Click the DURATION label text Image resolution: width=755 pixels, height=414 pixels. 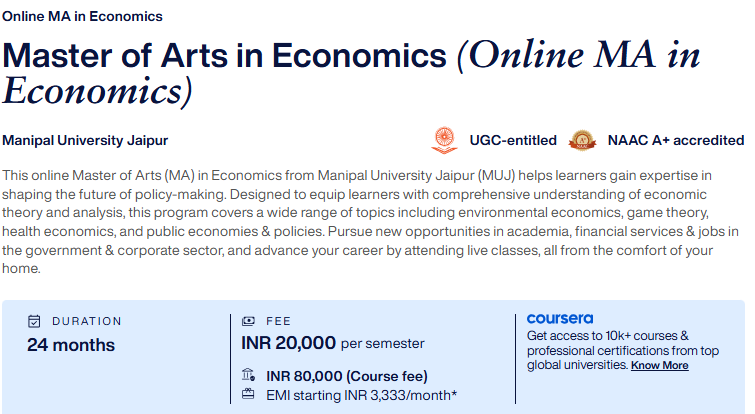87,321
